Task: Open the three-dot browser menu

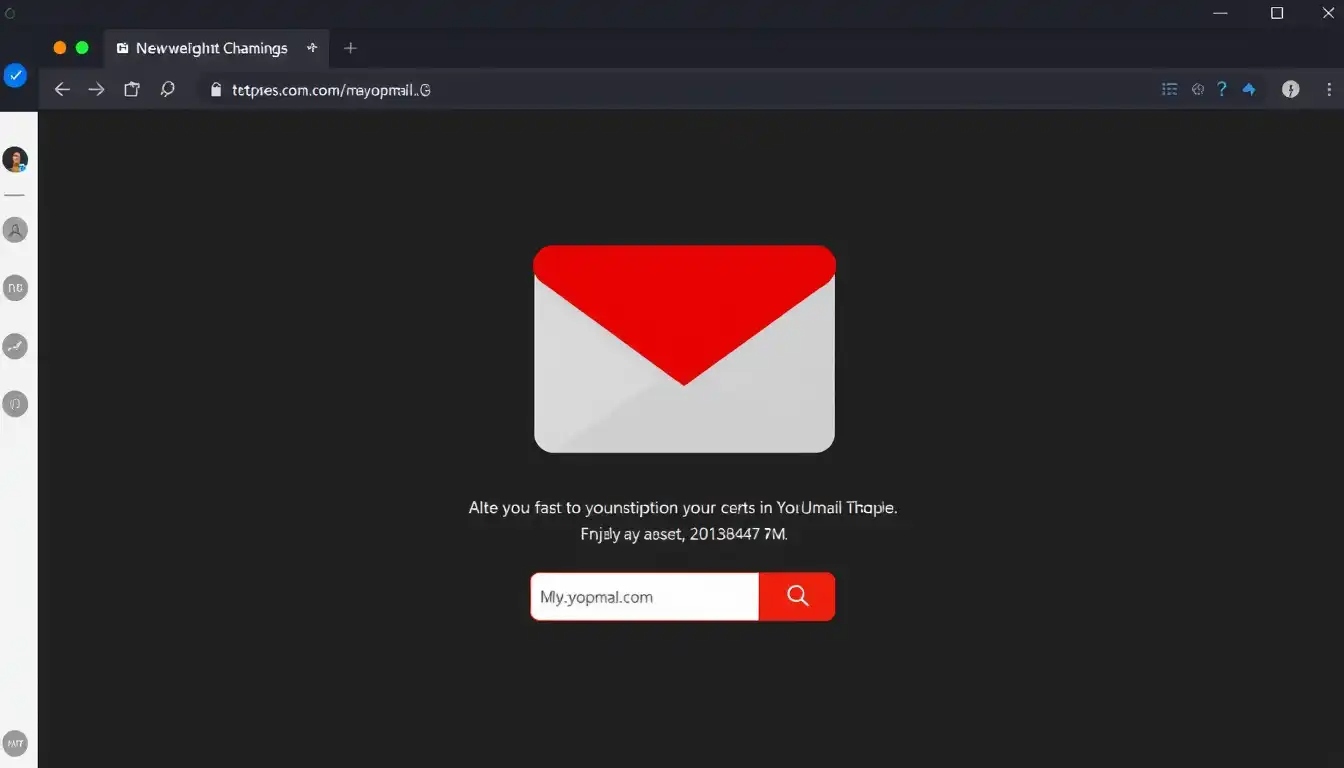Action: click(1329, 89)
